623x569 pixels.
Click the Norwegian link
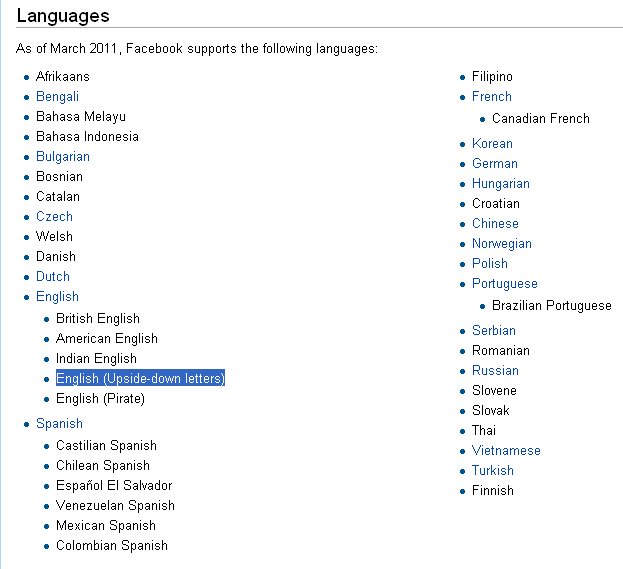(x=501, y=244)
